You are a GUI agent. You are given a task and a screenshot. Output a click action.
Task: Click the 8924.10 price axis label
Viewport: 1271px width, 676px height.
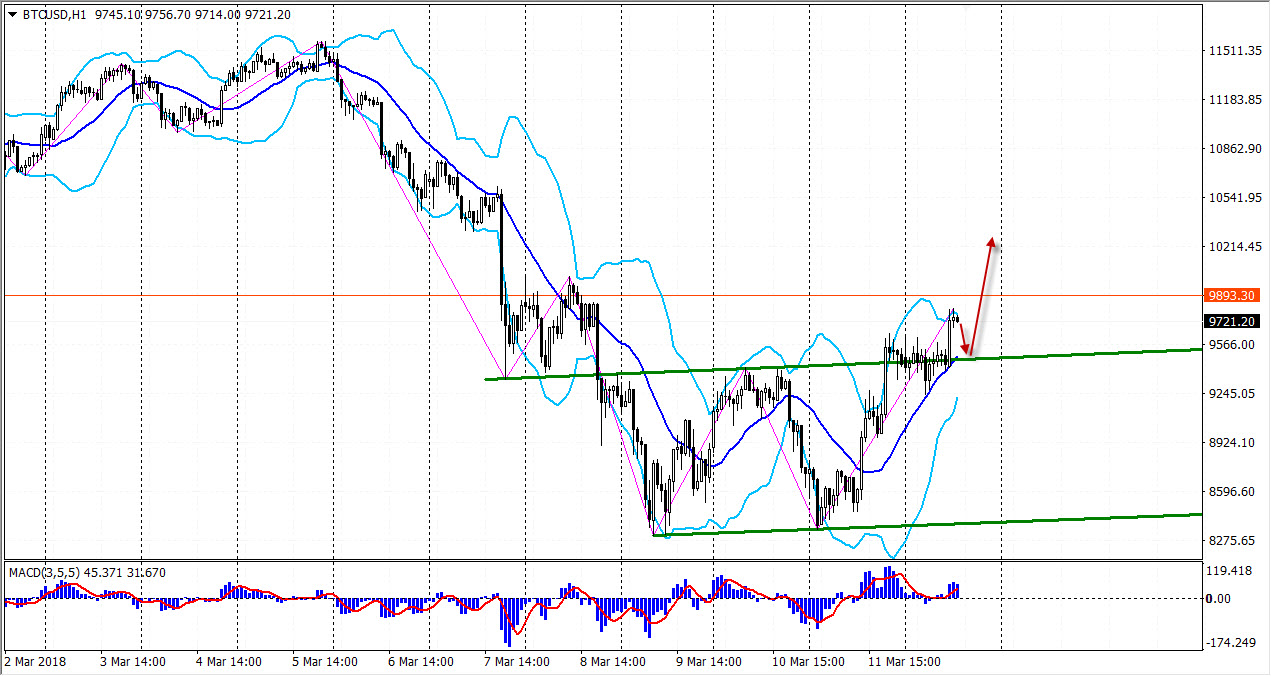coord(1233,443)
